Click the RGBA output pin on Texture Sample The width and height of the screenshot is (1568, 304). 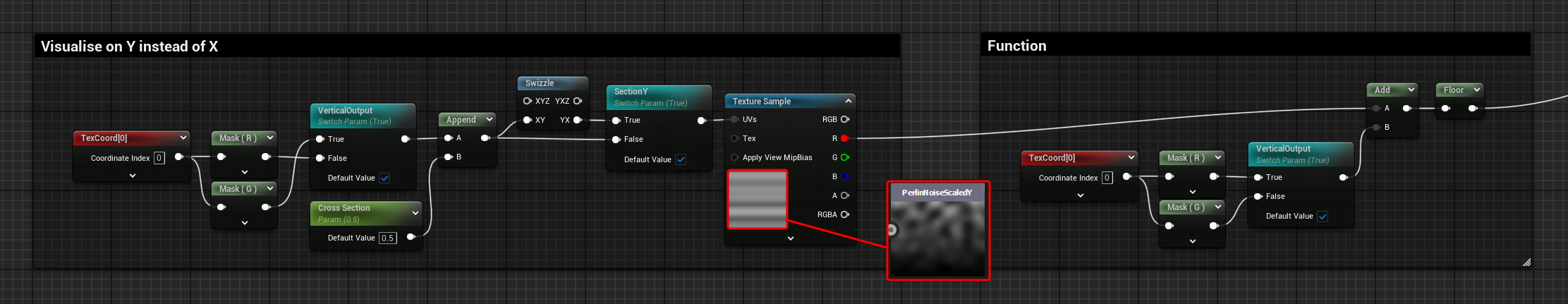click(844, 214)
